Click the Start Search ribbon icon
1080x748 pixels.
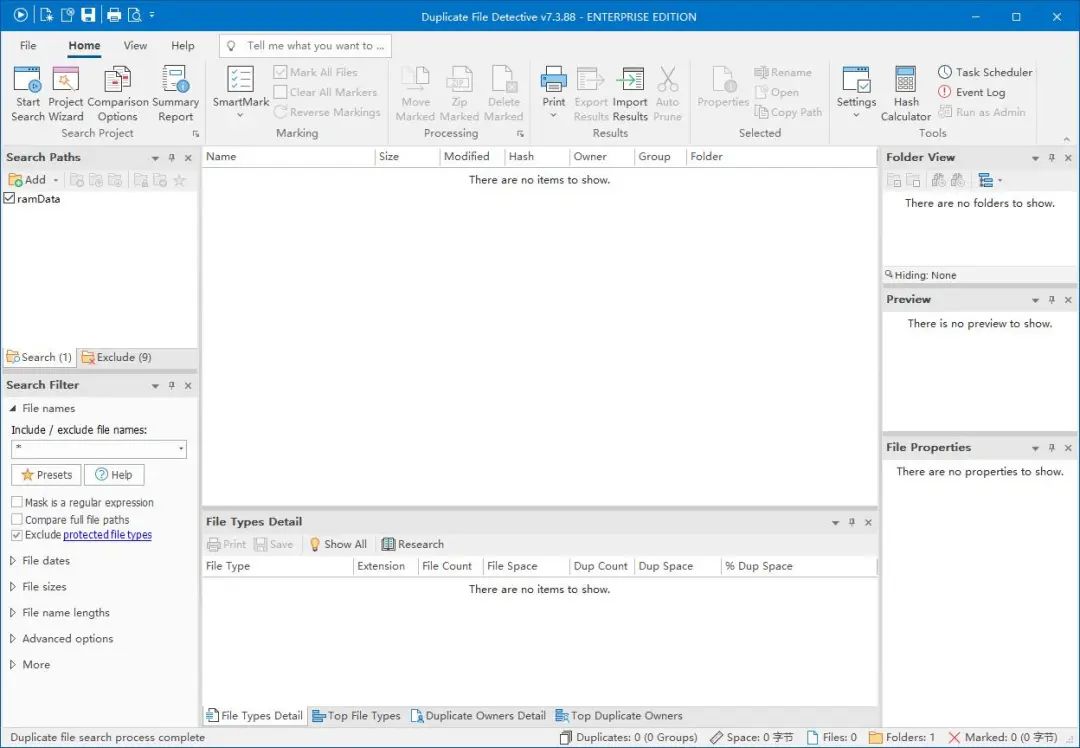(x=28, y=94)
